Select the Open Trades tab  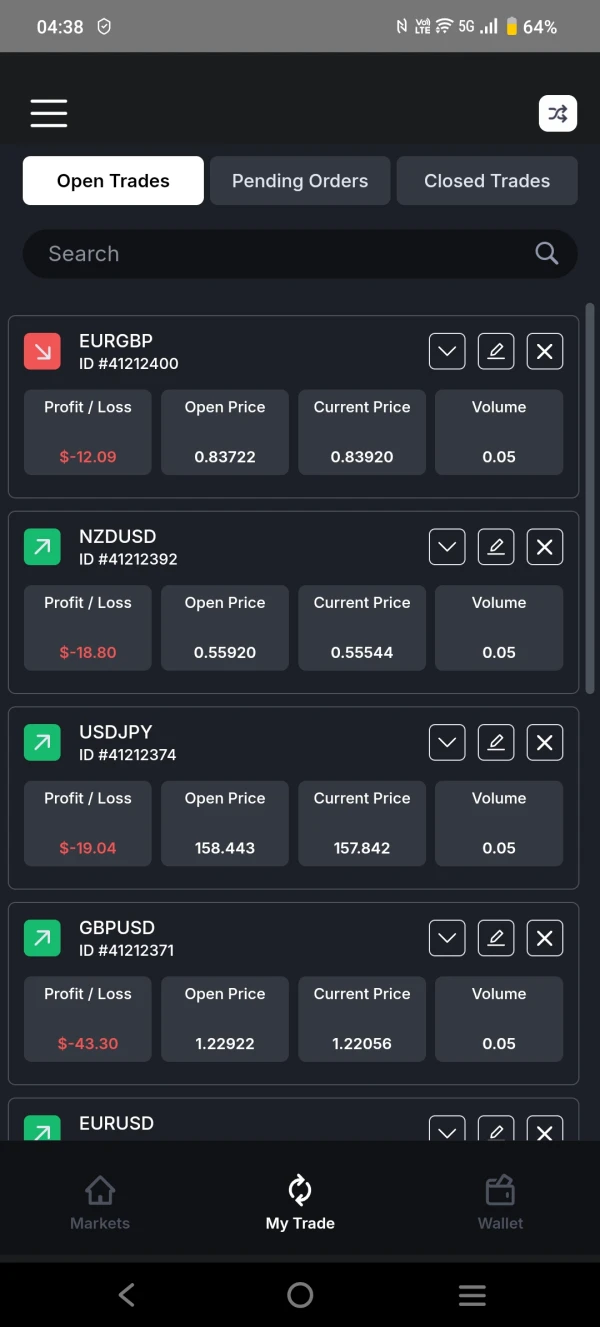point(113,181)
